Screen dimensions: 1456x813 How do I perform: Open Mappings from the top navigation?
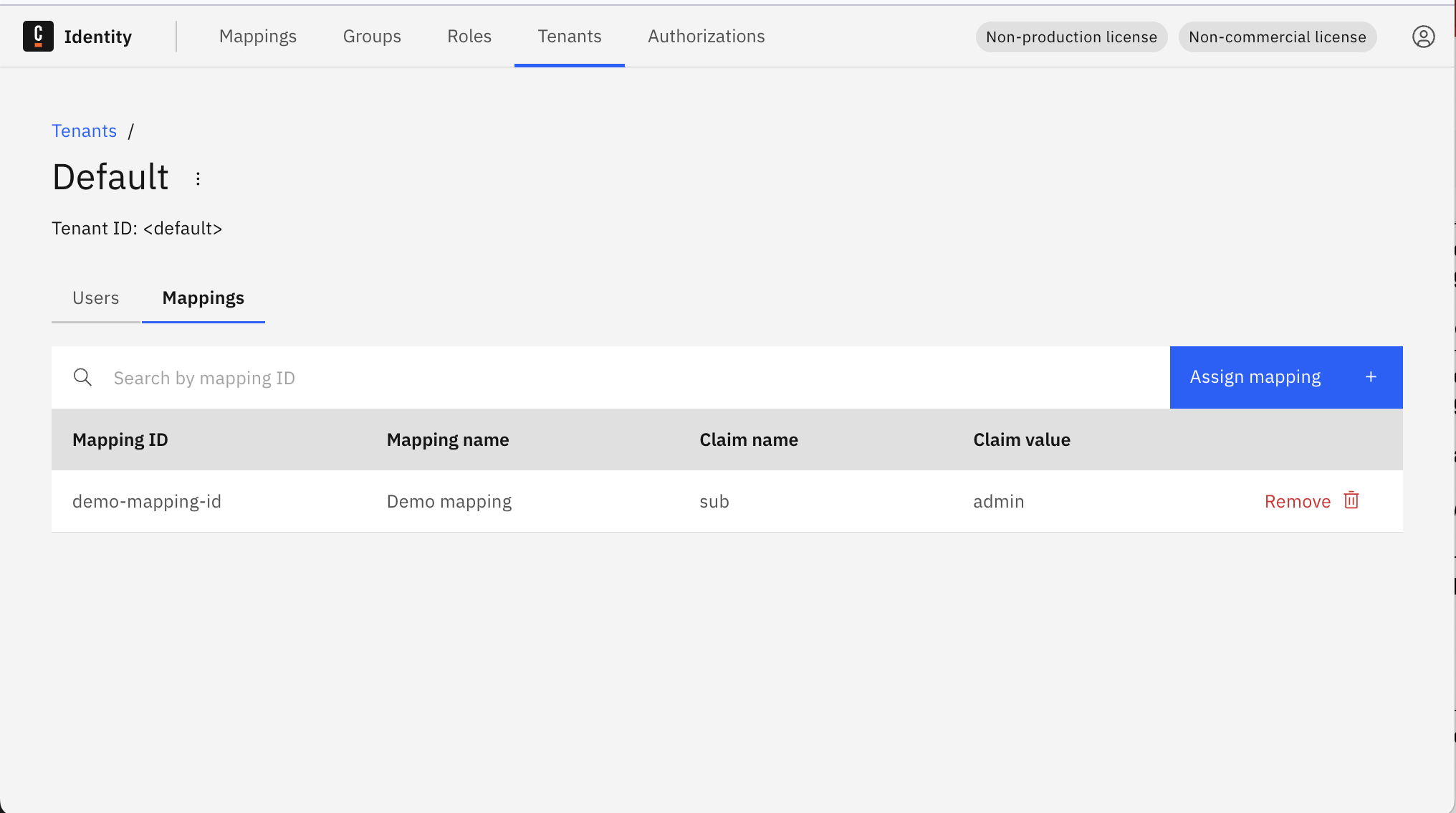(x=258, y=36)
